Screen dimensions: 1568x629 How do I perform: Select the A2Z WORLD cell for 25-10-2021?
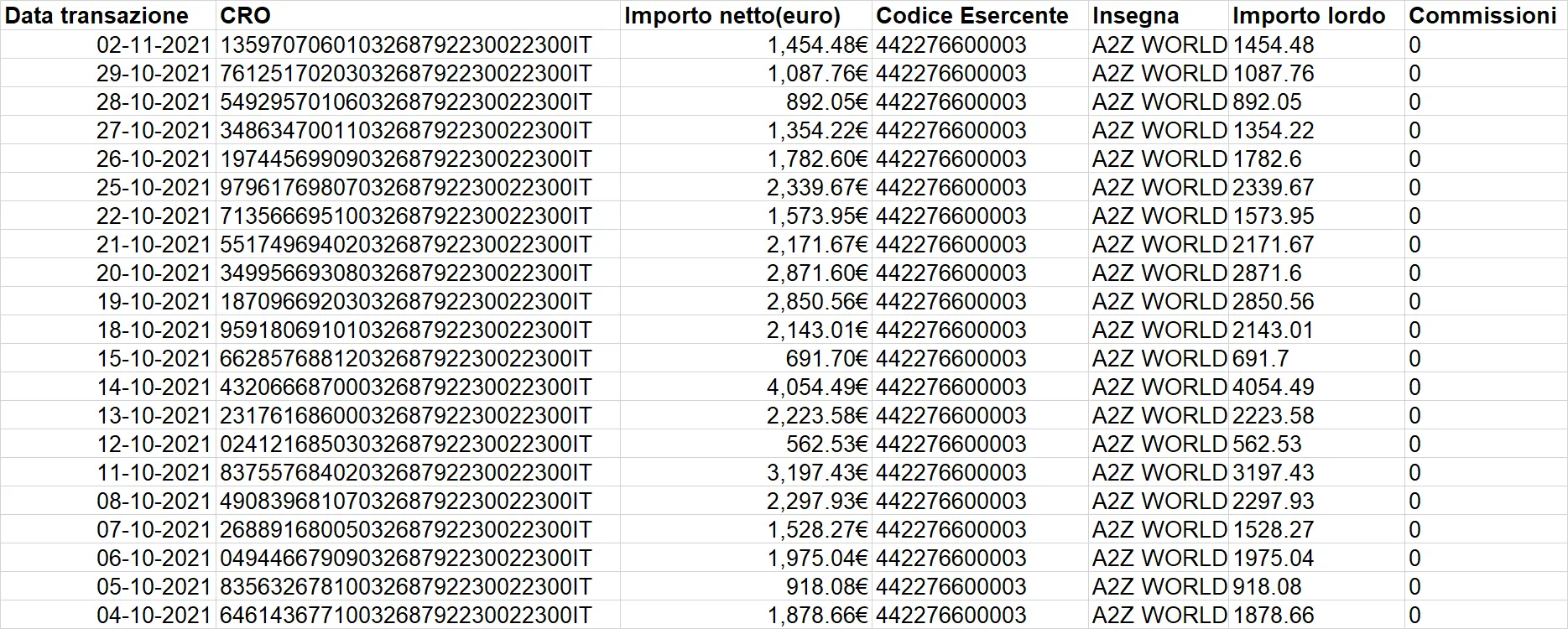click(x=1159, y=188)
